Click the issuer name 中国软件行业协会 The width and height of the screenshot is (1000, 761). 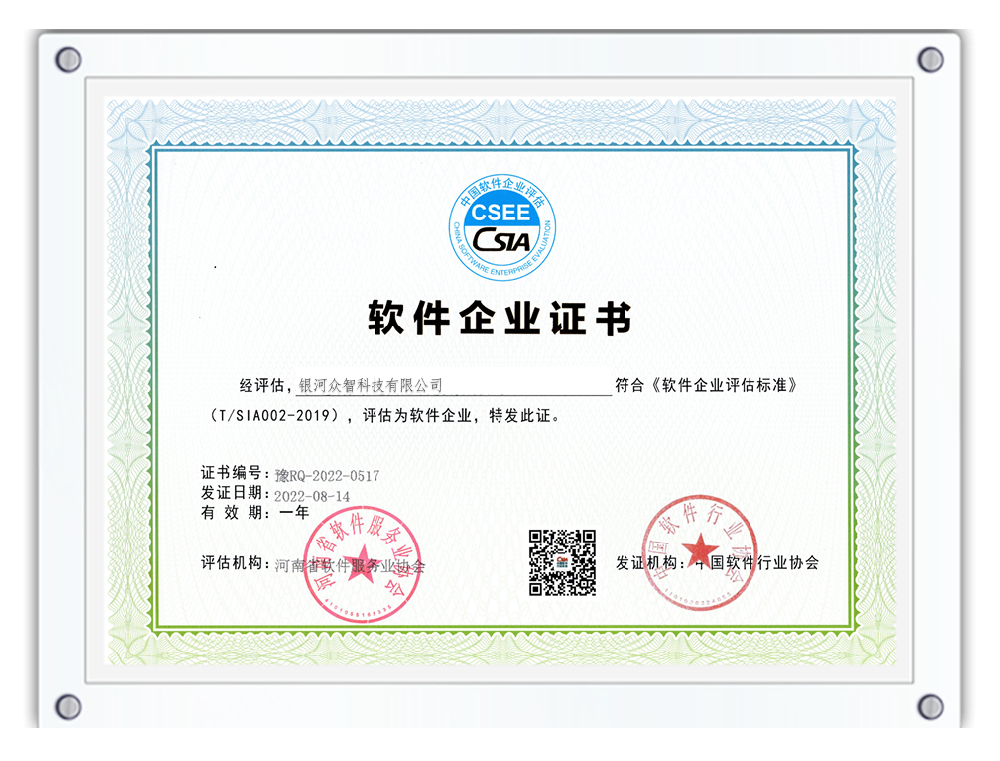pos(757,563)
